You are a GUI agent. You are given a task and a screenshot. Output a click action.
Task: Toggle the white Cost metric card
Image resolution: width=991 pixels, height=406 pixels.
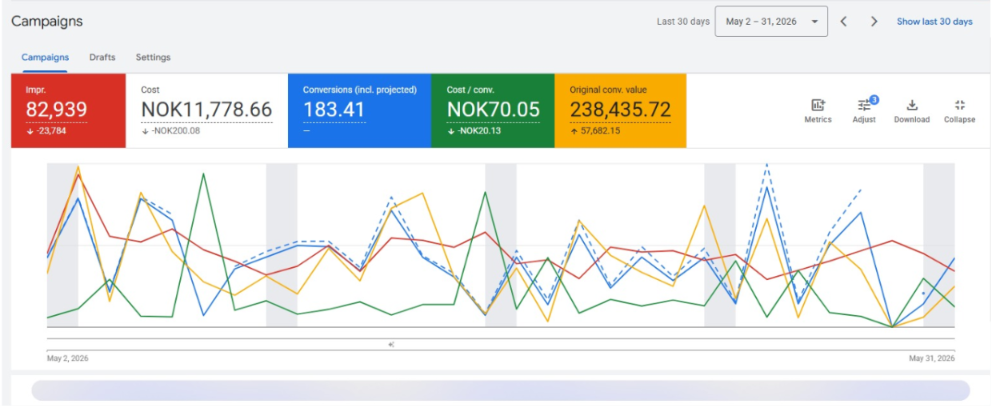click(x=207, y=111)
